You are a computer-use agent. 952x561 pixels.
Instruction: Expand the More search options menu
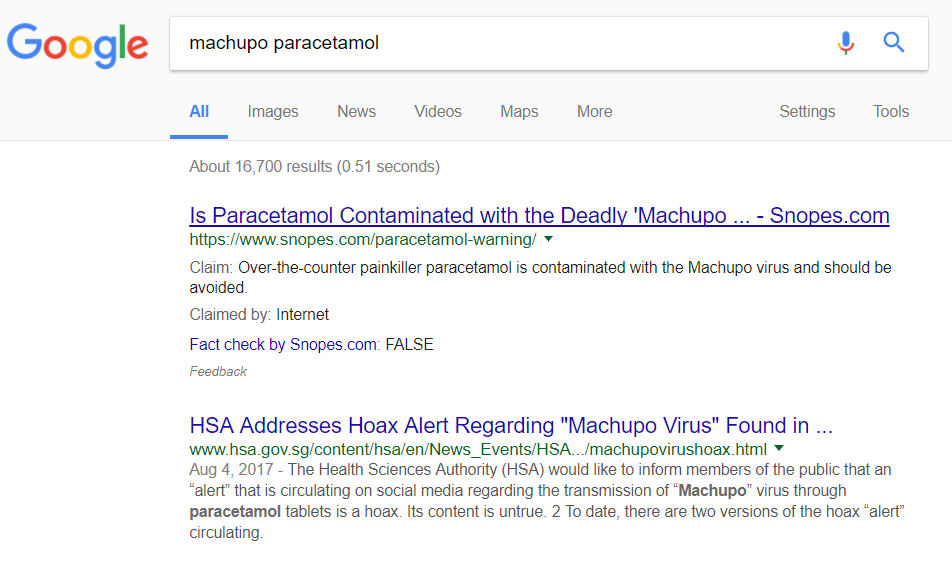(594, 112)
